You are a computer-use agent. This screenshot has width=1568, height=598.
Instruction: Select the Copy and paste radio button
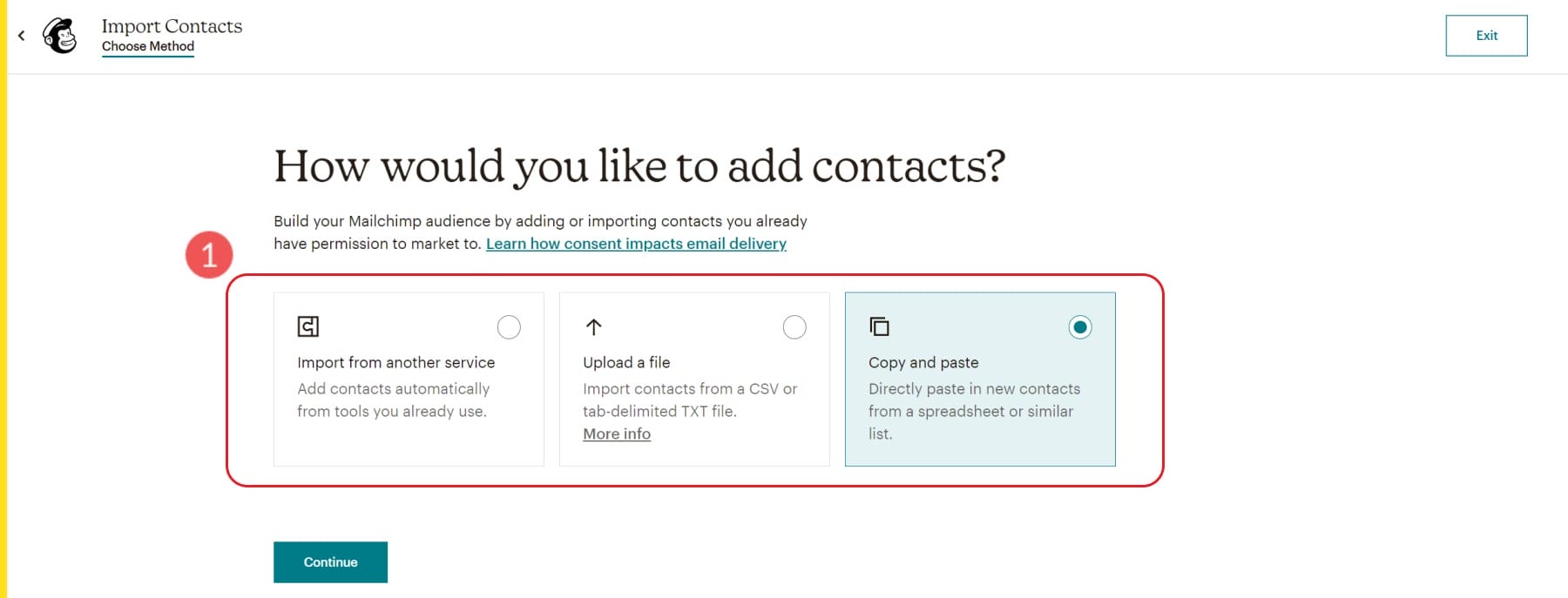point(1081,326)
